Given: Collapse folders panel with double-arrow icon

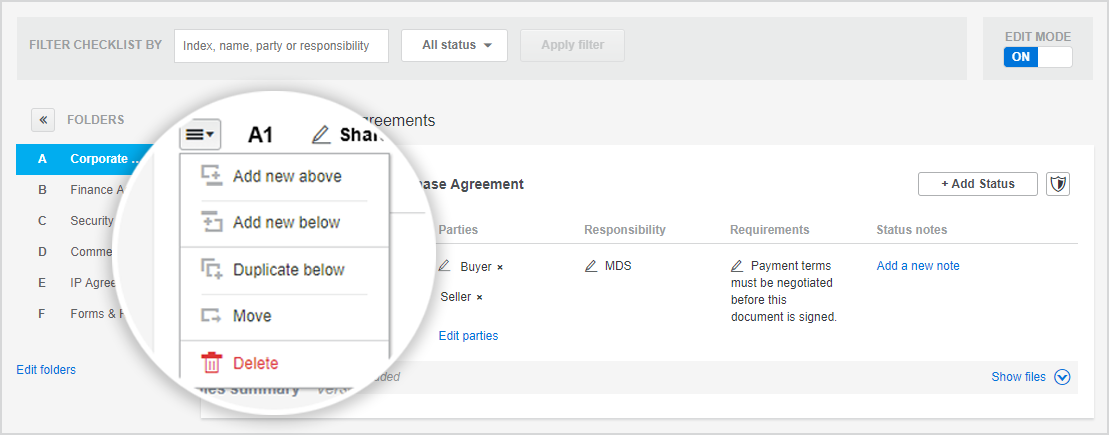Looking at the screenshot, I should coord(43,120).
